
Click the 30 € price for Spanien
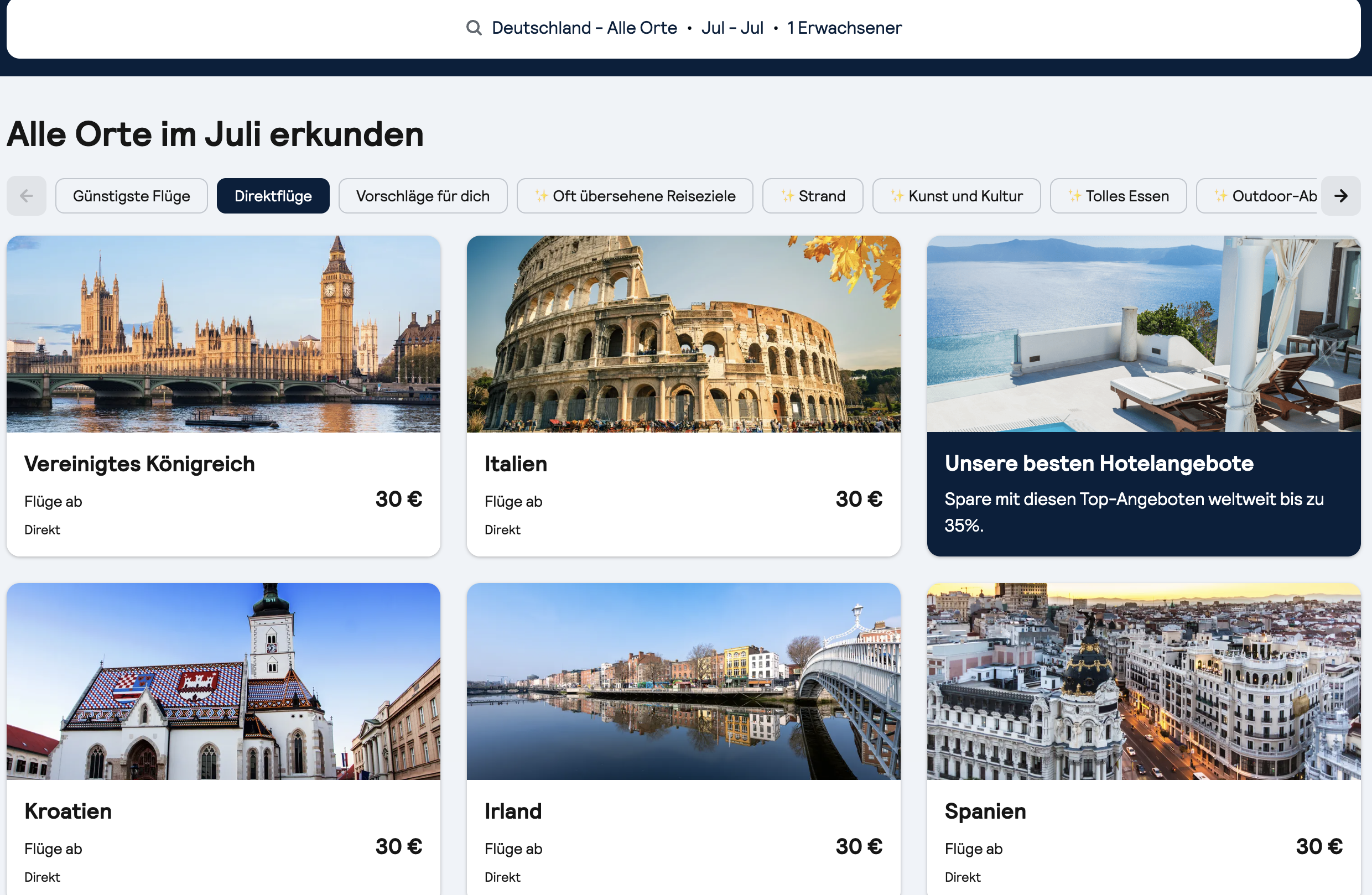[1319, 846]
